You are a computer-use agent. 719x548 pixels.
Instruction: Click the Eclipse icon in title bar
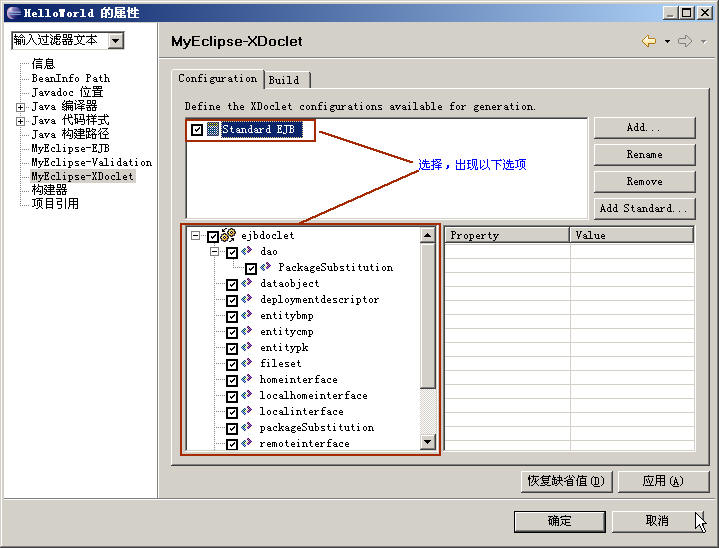(13, 12)
